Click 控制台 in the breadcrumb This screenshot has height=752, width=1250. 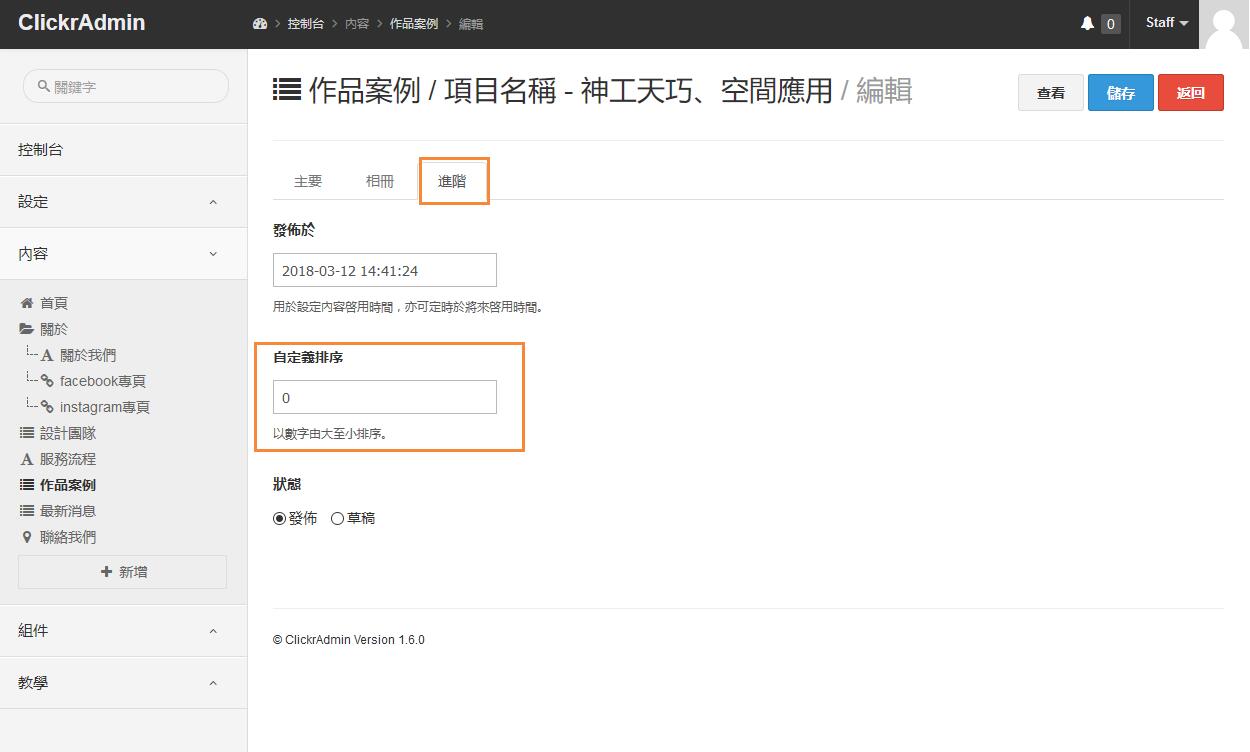point(305,23)
